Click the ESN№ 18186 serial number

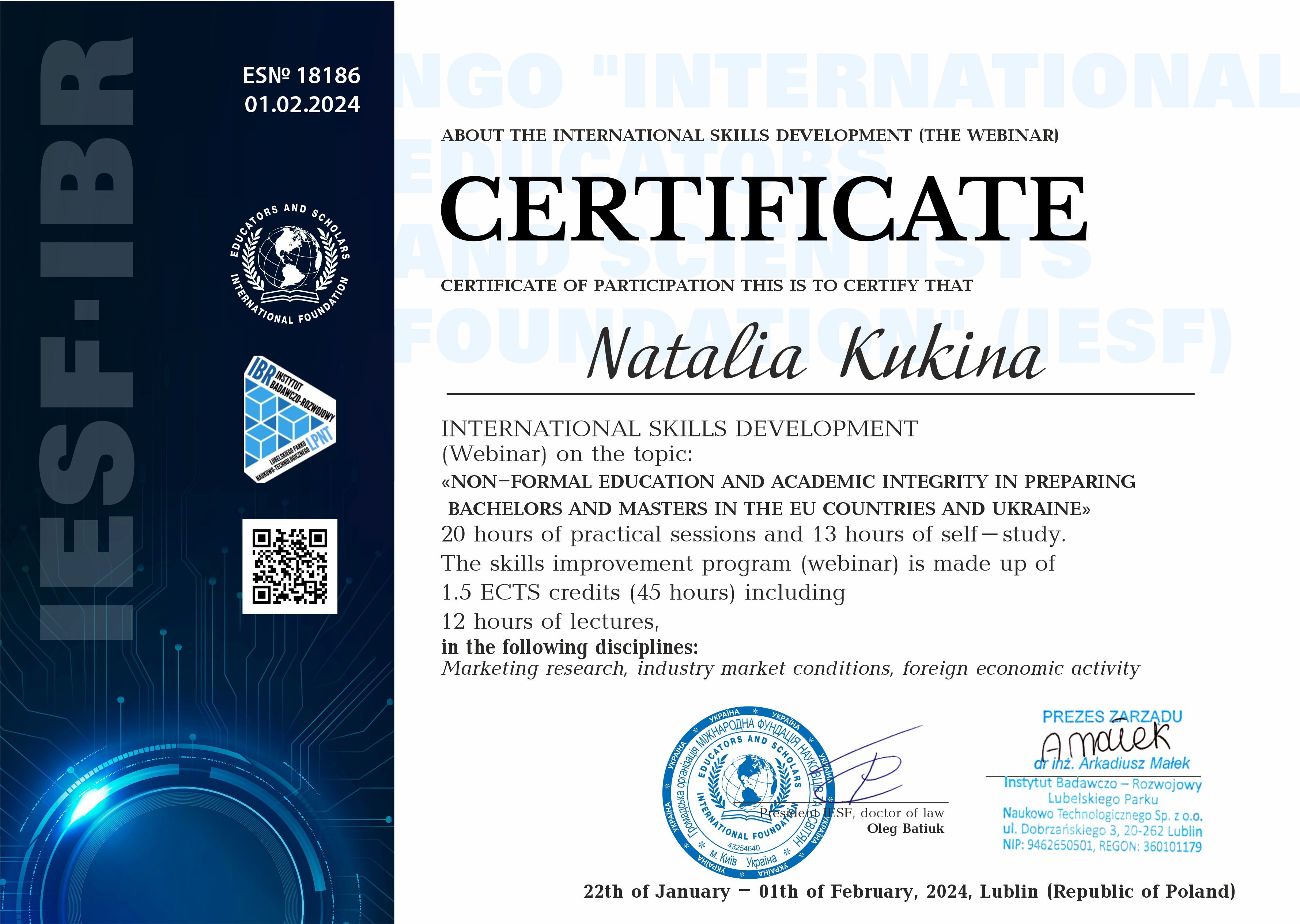point(302,75)
